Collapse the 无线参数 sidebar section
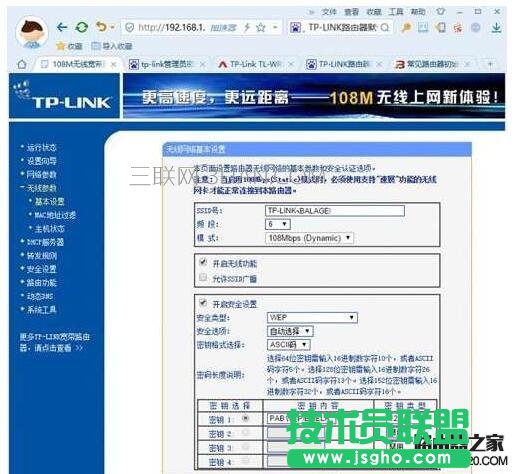514x474 pixels. coord(41,188)
